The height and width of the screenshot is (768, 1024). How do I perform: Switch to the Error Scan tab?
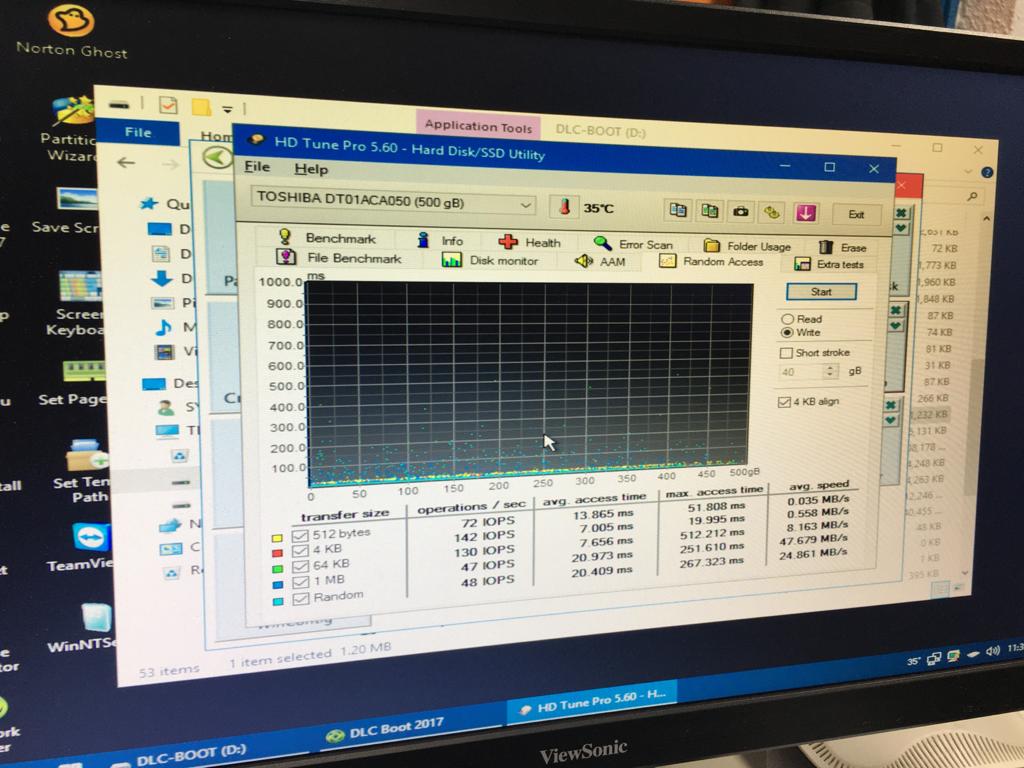[x=633, y=244]
